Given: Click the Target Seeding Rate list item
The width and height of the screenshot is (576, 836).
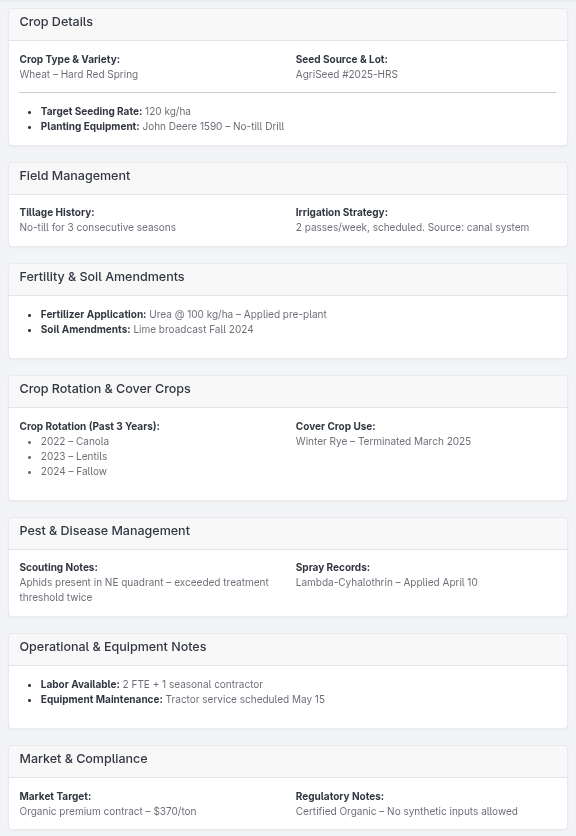Looking at the screenshot, I should (116, 111).
